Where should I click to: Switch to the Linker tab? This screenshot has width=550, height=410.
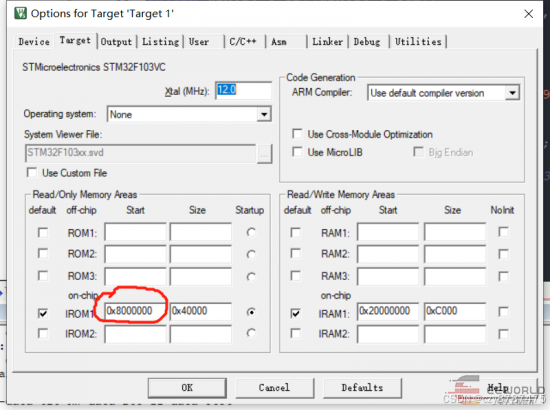pos(327,42)
